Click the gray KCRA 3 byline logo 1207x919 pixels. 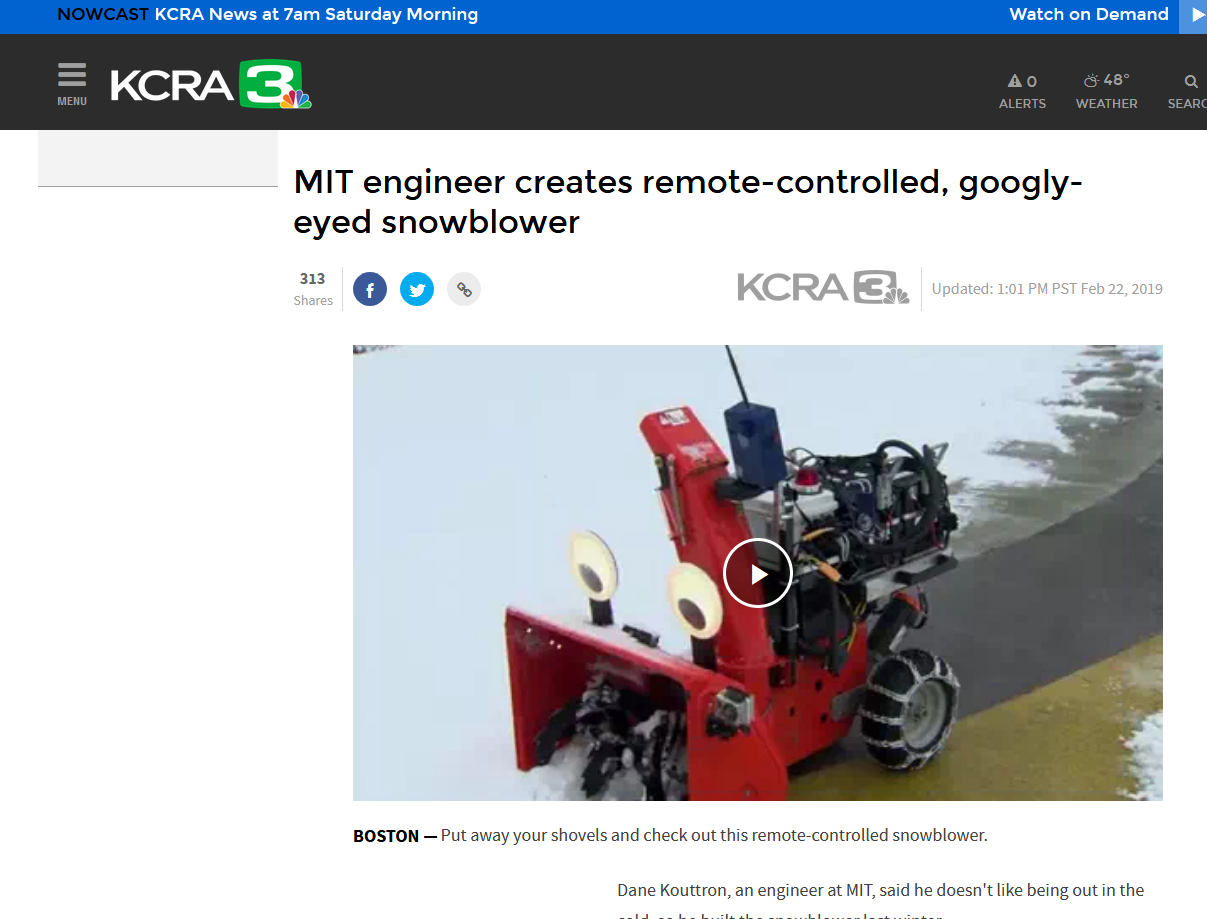(823, 288)
